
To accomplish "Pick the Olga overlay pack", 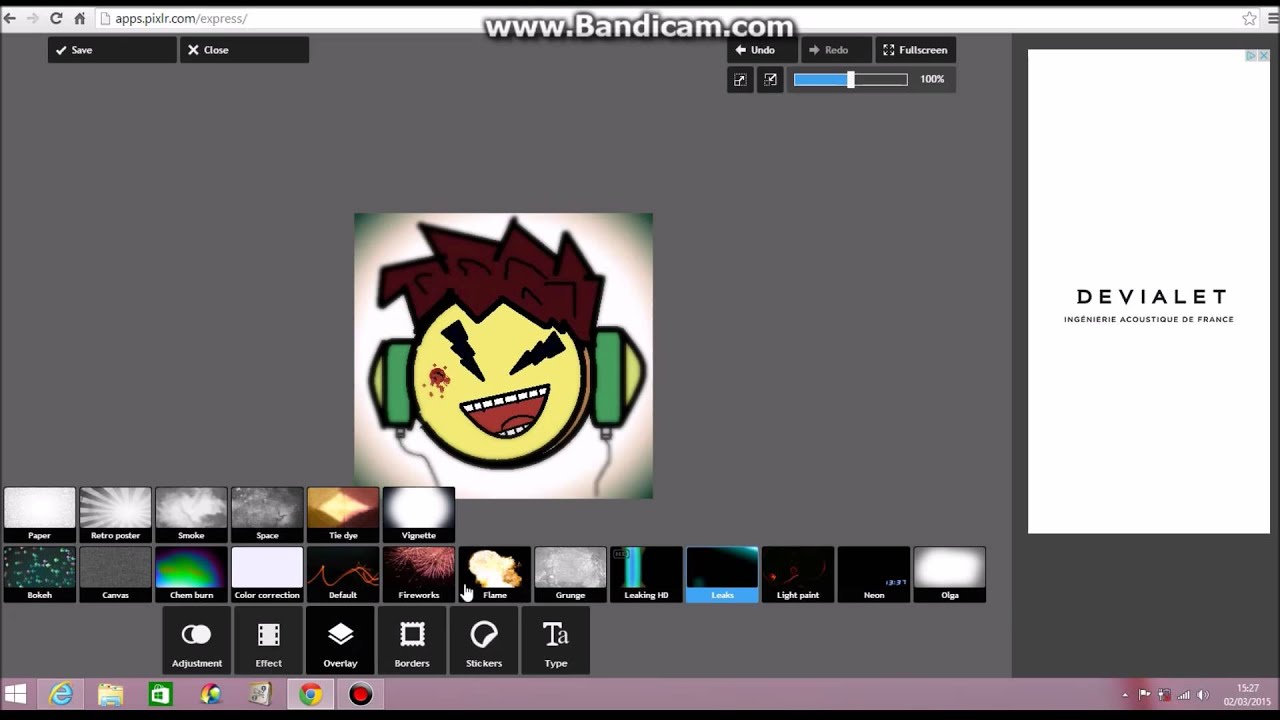I will [x=950, y=575].
